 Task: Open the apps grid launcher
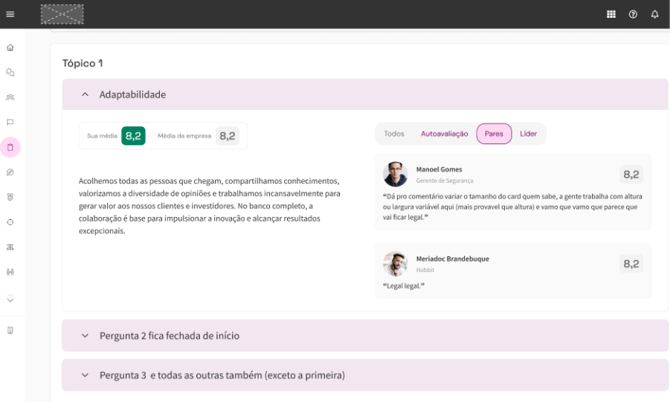(611, 14)
